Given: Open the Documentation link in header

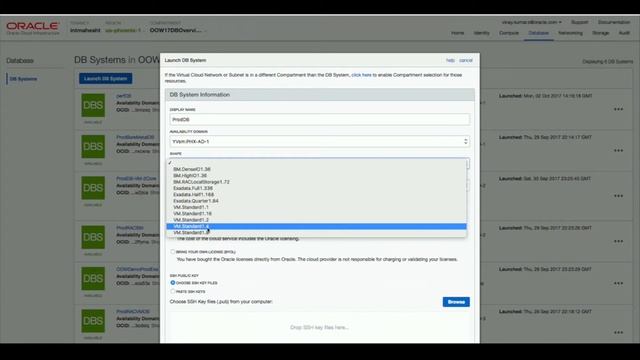Looking at the screenshot, I should pos(614,22).
